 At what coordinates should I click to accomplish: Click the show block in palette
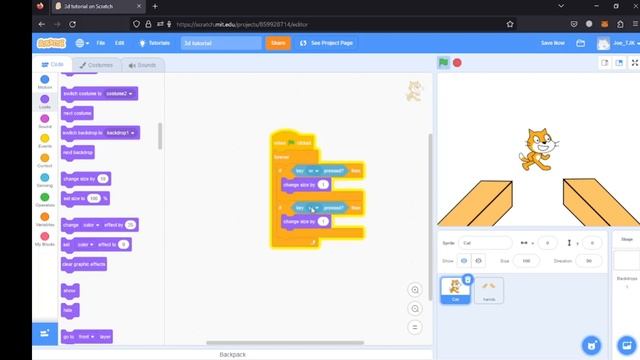[x=70, y=291]
